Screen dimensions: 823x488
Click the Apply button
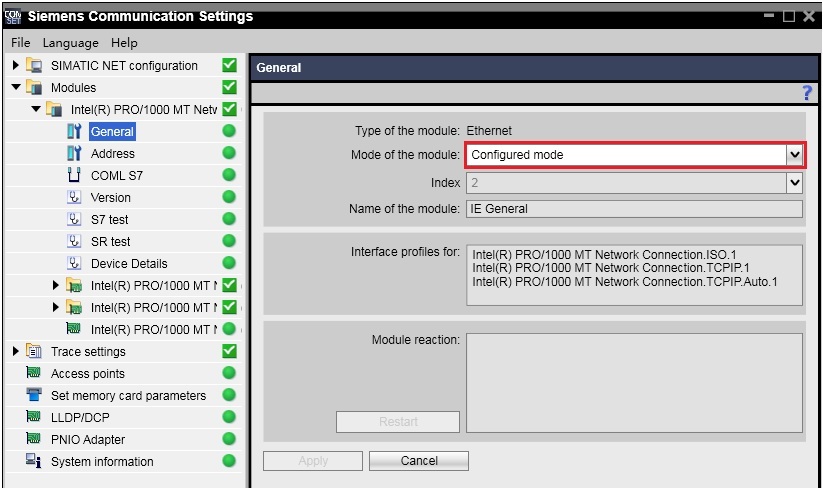pos(313,461)
